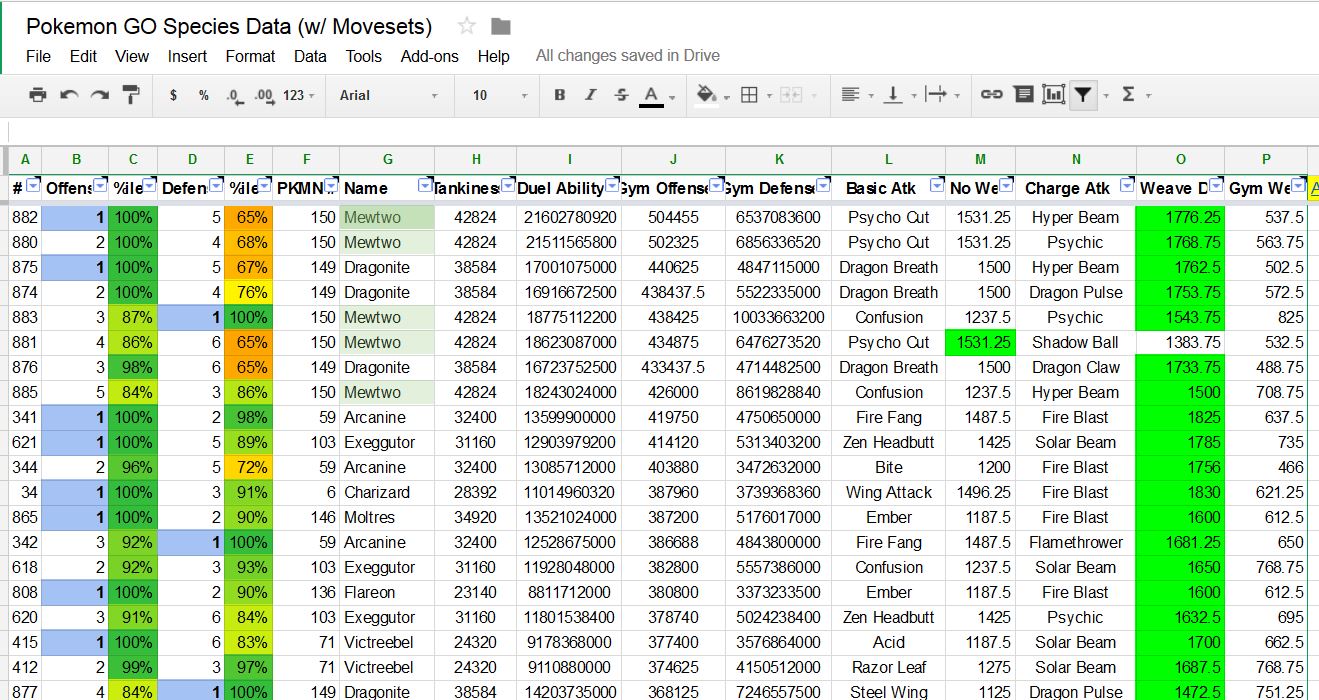1319x700 pixels.
Task: Rename the document title
Action: tap(229, 26)
